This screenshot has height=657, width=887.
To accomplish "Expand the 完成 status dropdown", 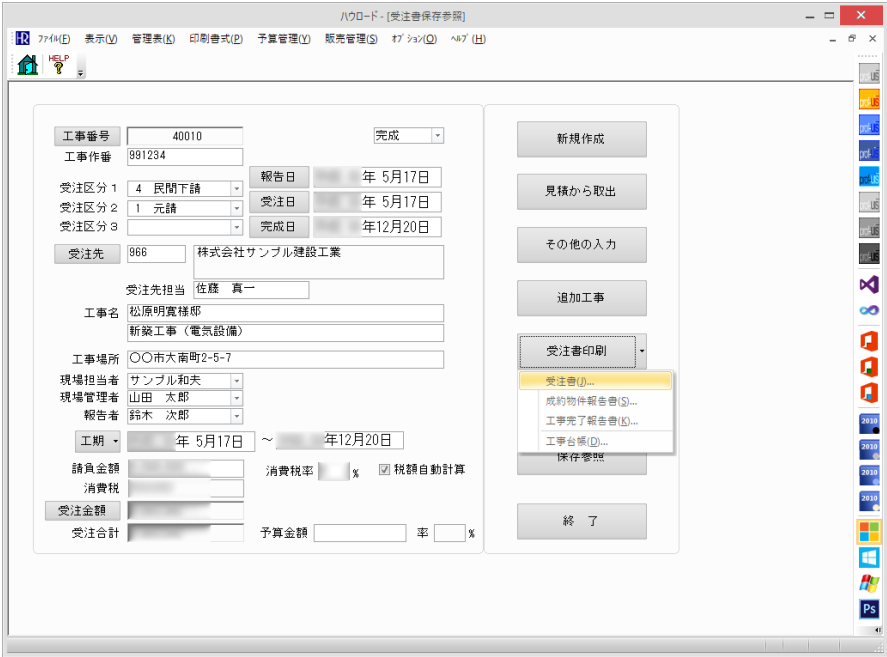I will click(x=437, y=136).
